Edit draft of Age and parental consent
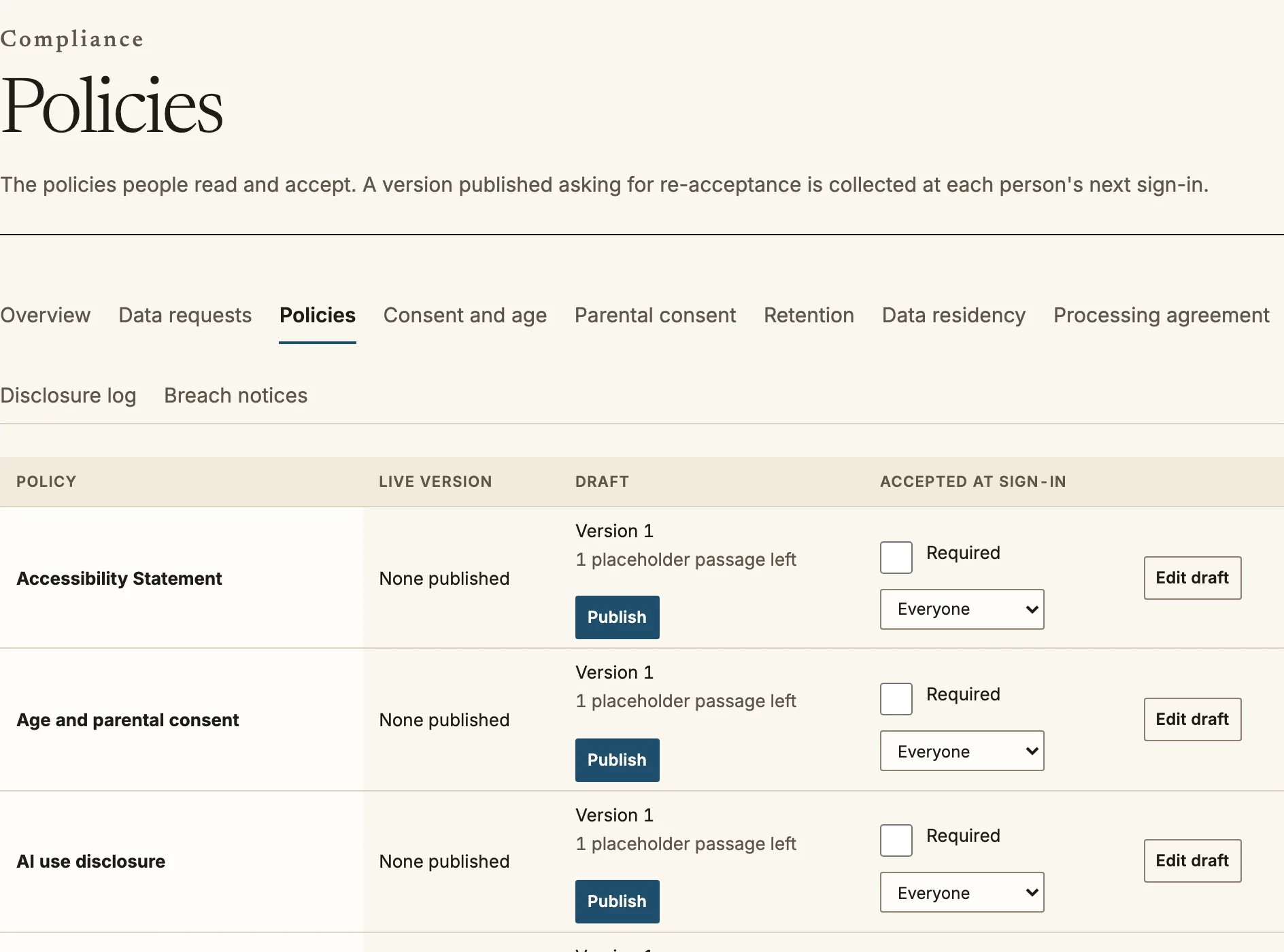 click(1192, 719)
